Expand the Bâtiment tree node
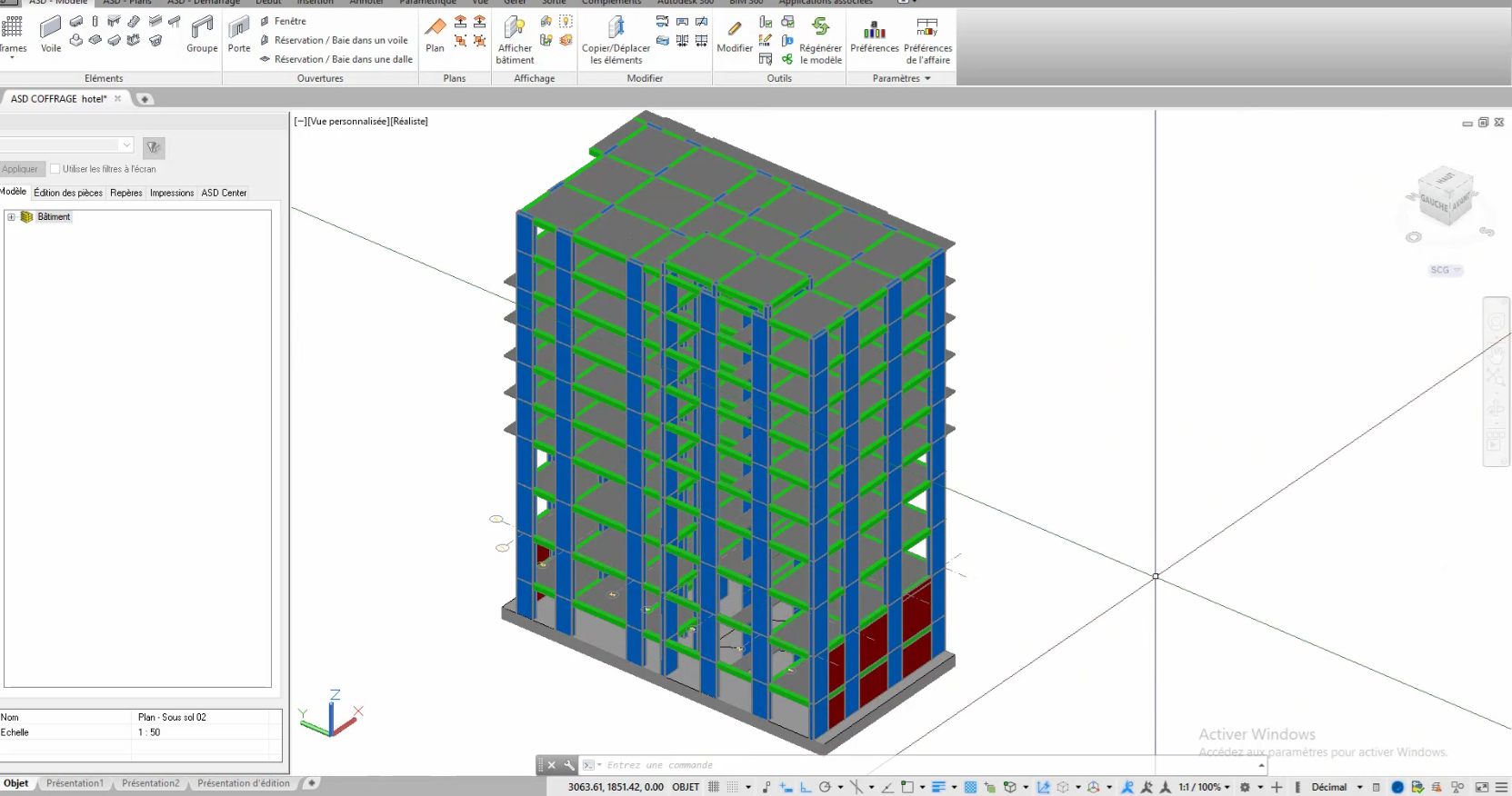1512x796 pixels. pos(11,217)
